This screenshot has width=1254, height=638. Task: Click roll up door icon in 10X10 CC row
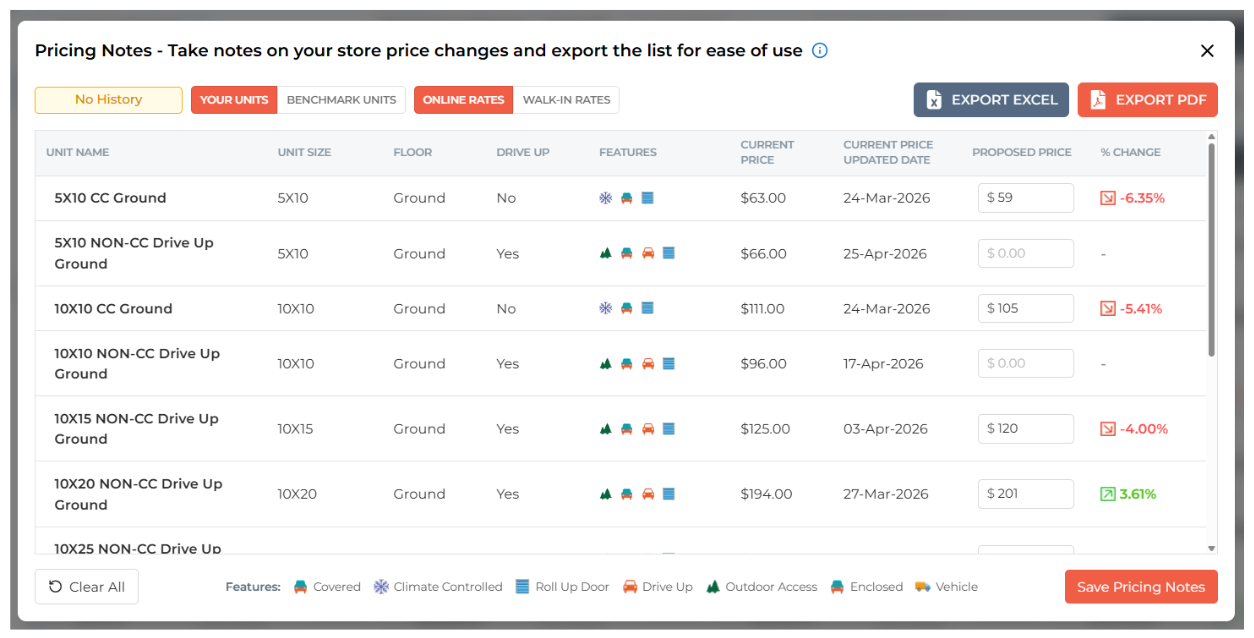coord(647,309)
